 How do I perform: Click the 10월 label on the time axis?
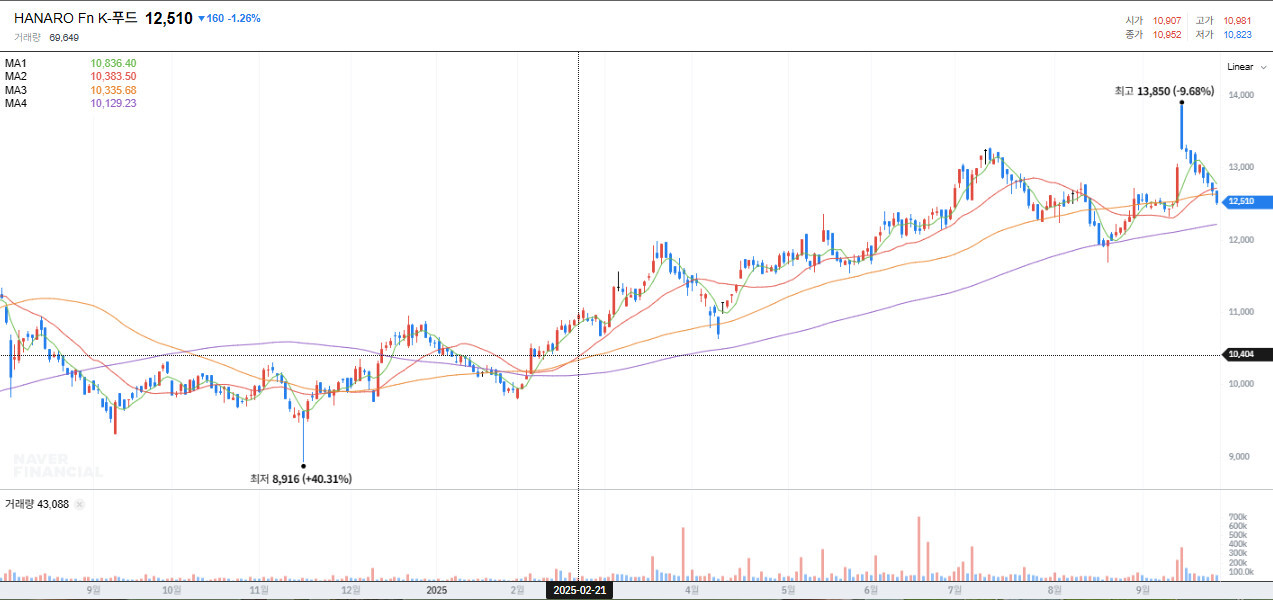pyautogui.click(x=171, y=590)
